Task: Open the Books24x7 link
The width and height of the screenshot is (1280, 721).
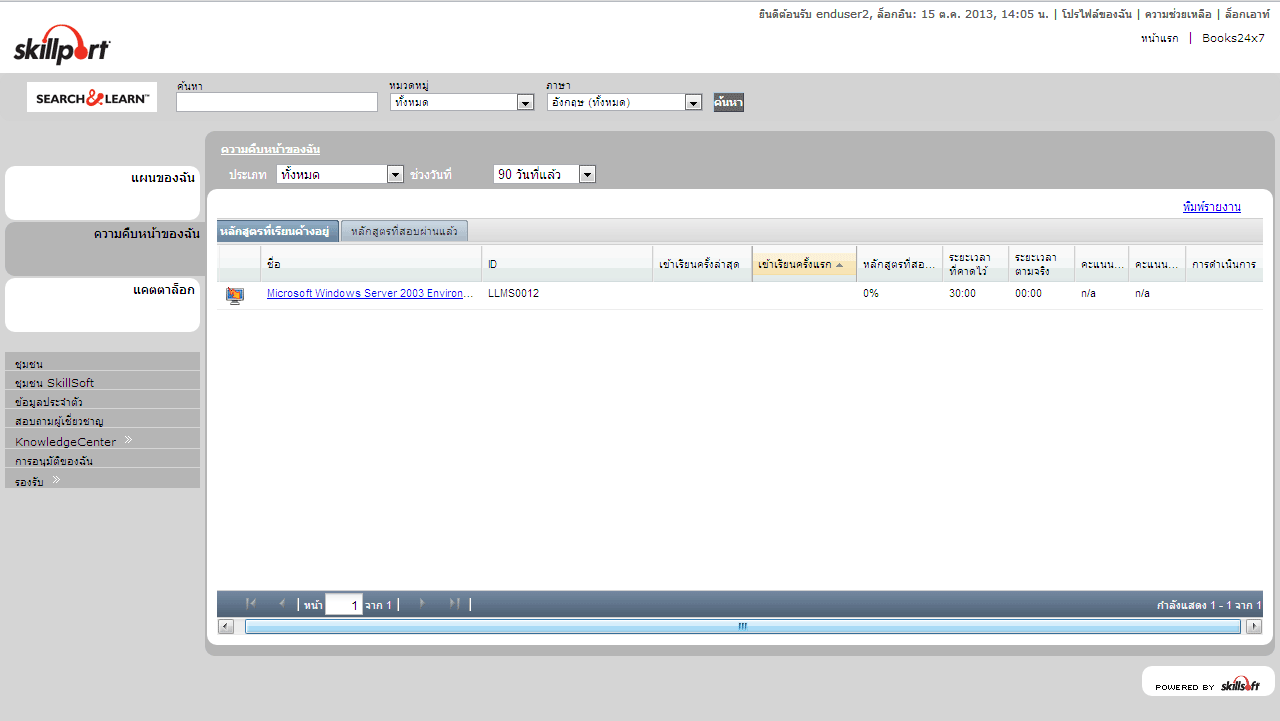Action: 1233,38
